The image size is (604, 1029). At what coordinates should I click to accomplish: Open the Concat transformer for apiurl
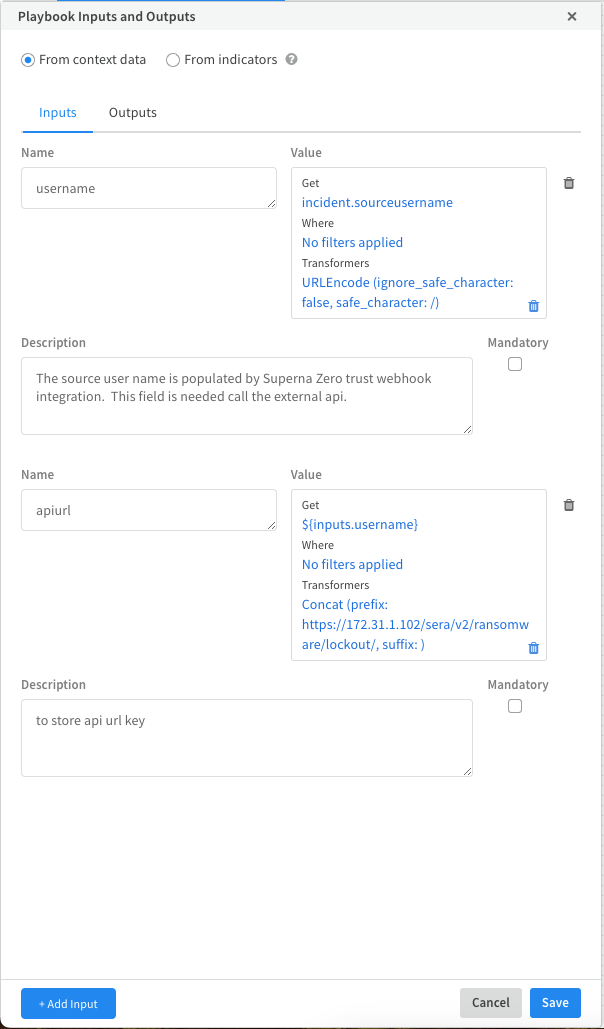pos(344,604)
